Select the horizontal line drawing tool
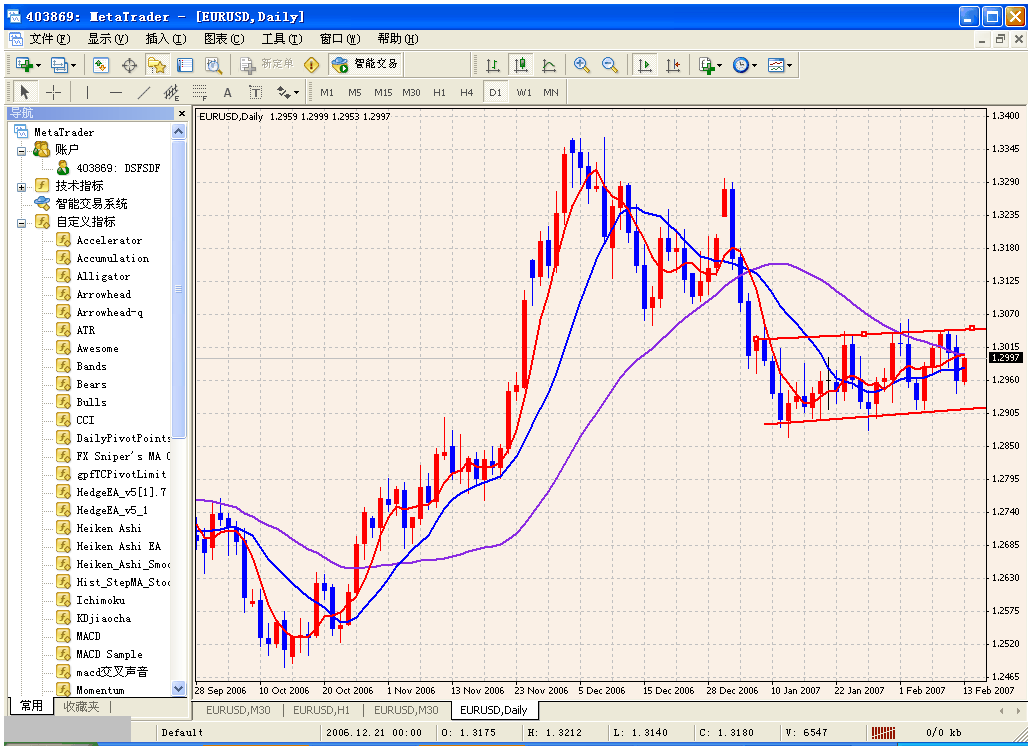This screenshot has width=1032, height=746. 115,92
